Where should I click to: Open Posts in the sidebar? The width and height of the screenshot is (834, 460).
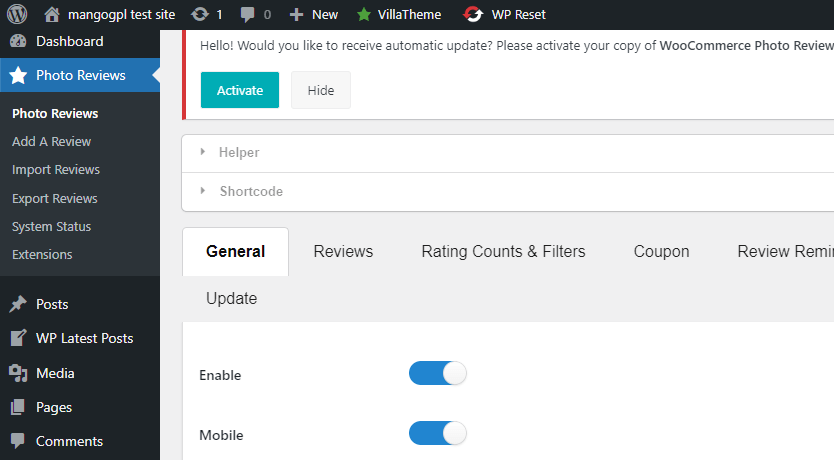(x=52, y=304)
